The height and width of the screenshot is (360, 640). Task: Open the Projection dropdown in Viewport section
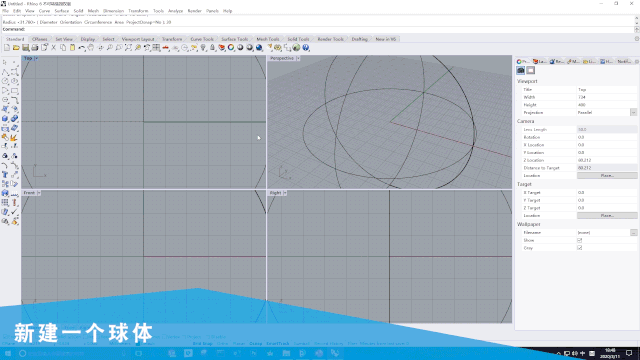click(633, 112)
